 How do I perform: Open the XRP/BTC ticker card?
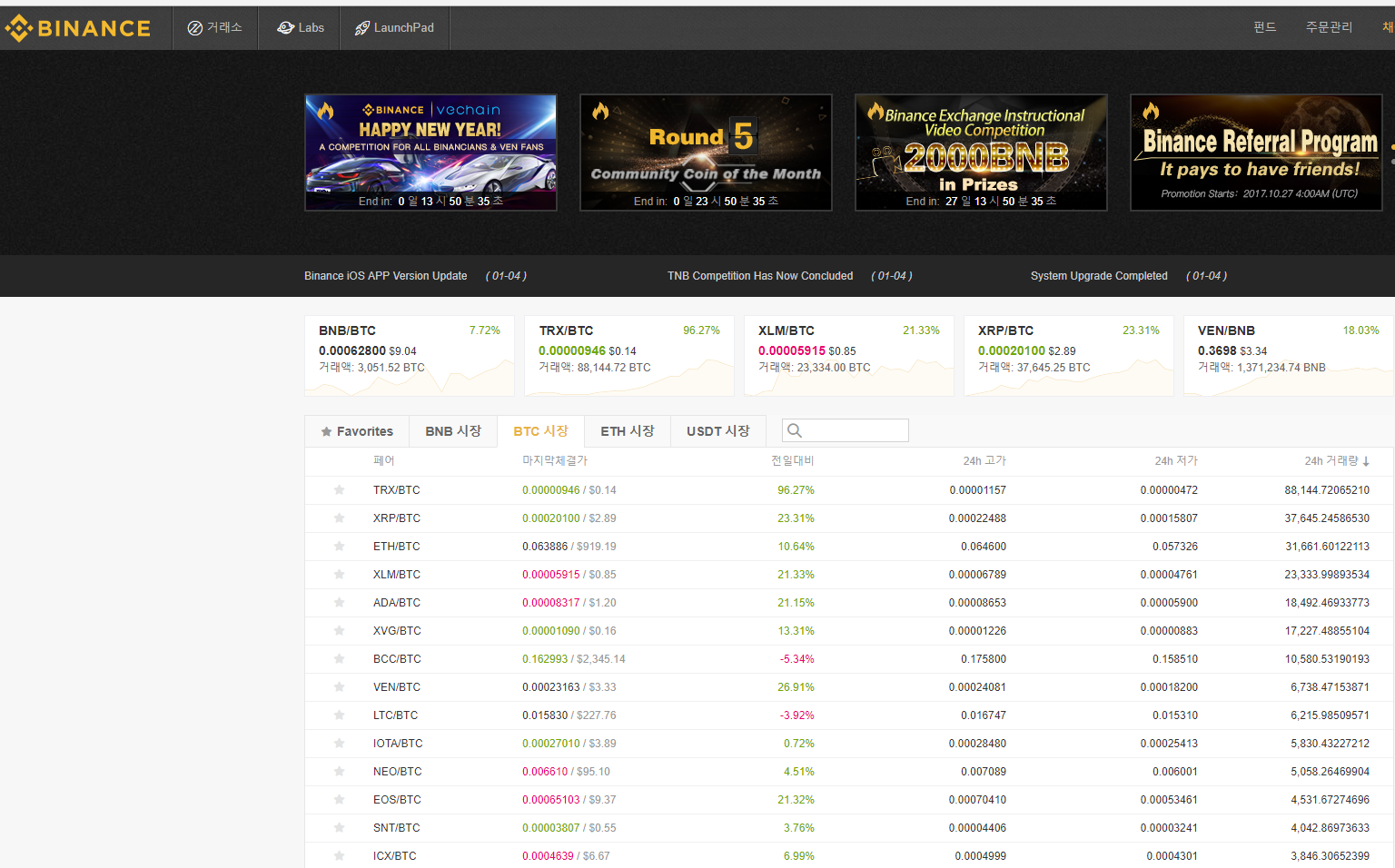coord(1069,356)
